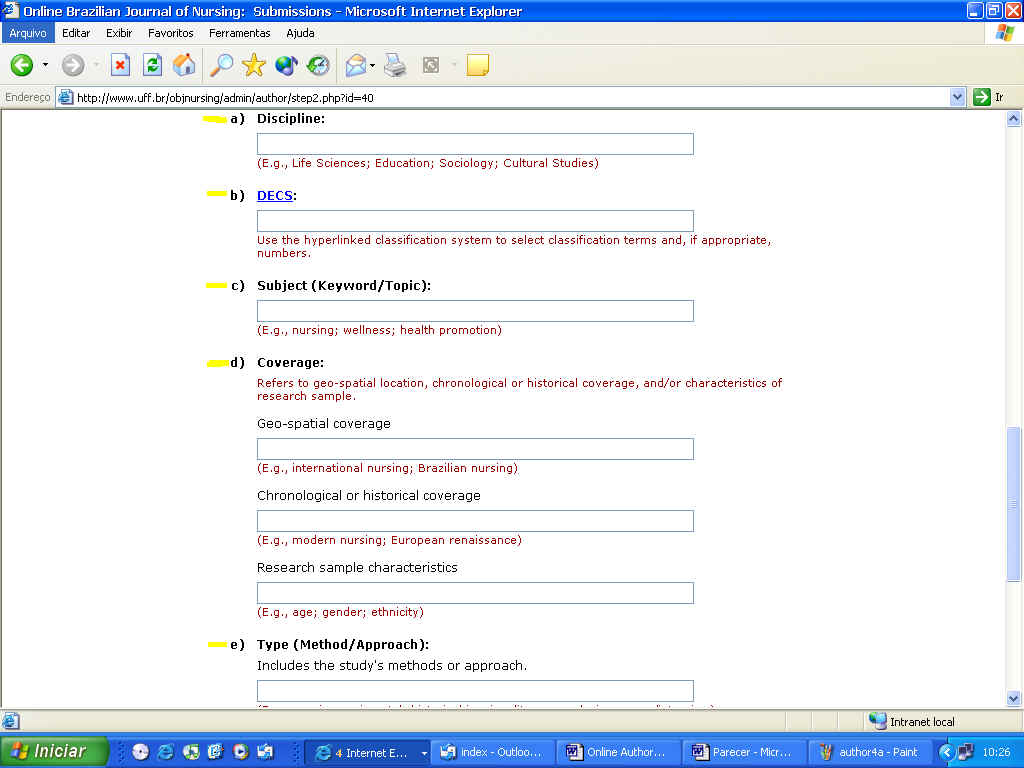This screenshot has width=1024, height=768.
Task: Open the Ferramentas menu
Action: pos(239,33)
